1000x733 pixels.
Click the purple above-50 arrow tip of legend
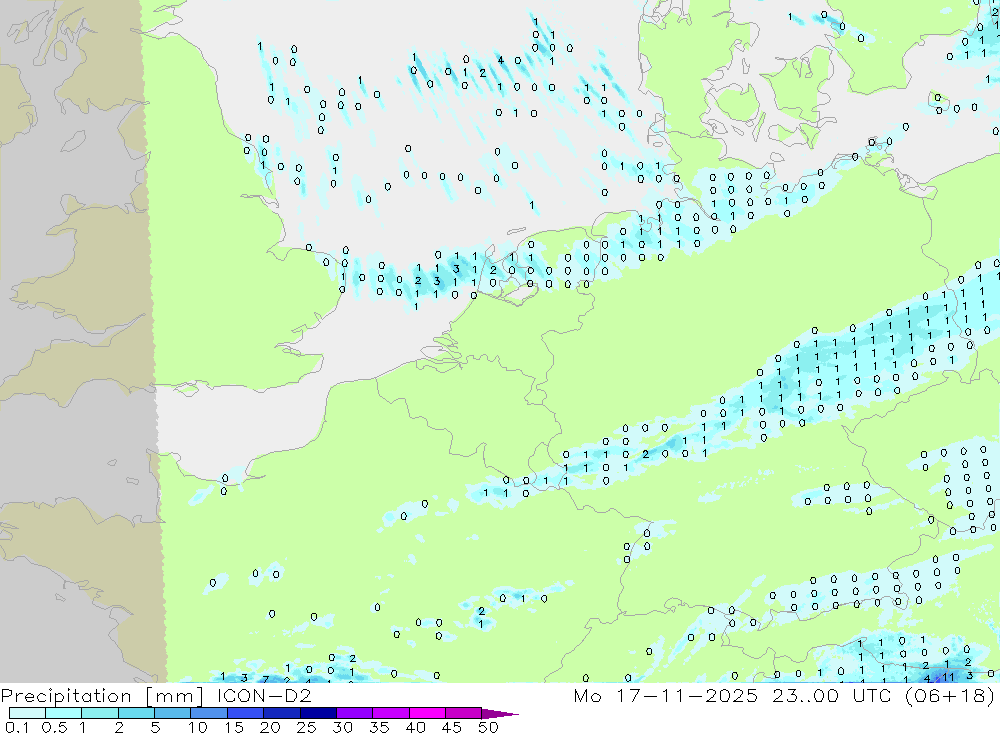[500, 713]
